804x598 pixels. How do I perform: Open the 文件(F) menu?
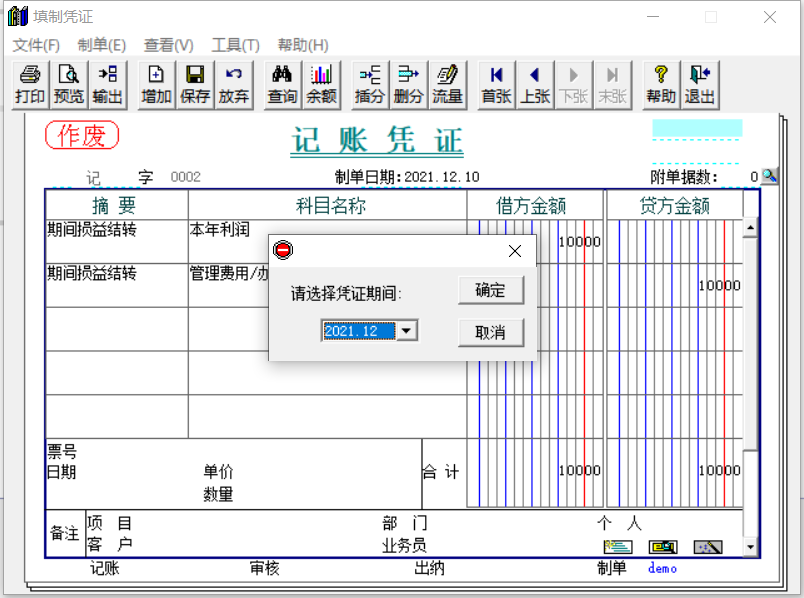pyautogui.click(x=36, y=45)
